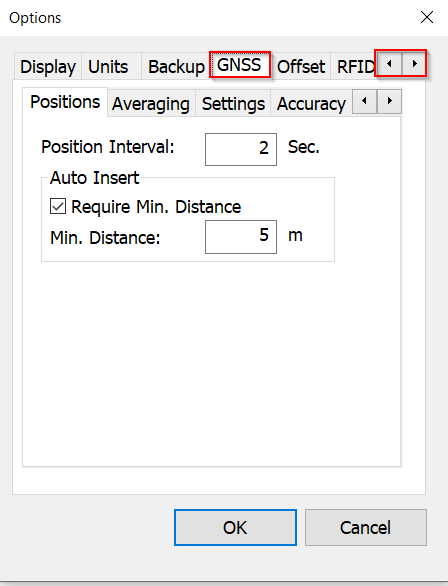The height and width of the screenshot is (586, 448).
Task: Click the Cancel button
Action: pos(366,527)
